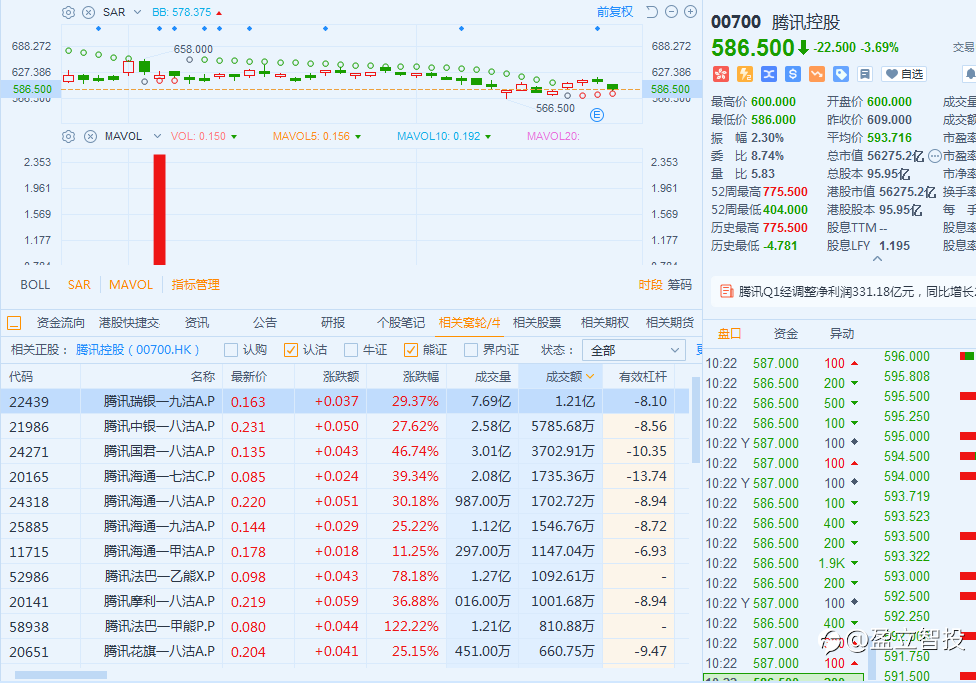Click the alert bell icon
Screen dimensions: 976x683
pos(970,74)
